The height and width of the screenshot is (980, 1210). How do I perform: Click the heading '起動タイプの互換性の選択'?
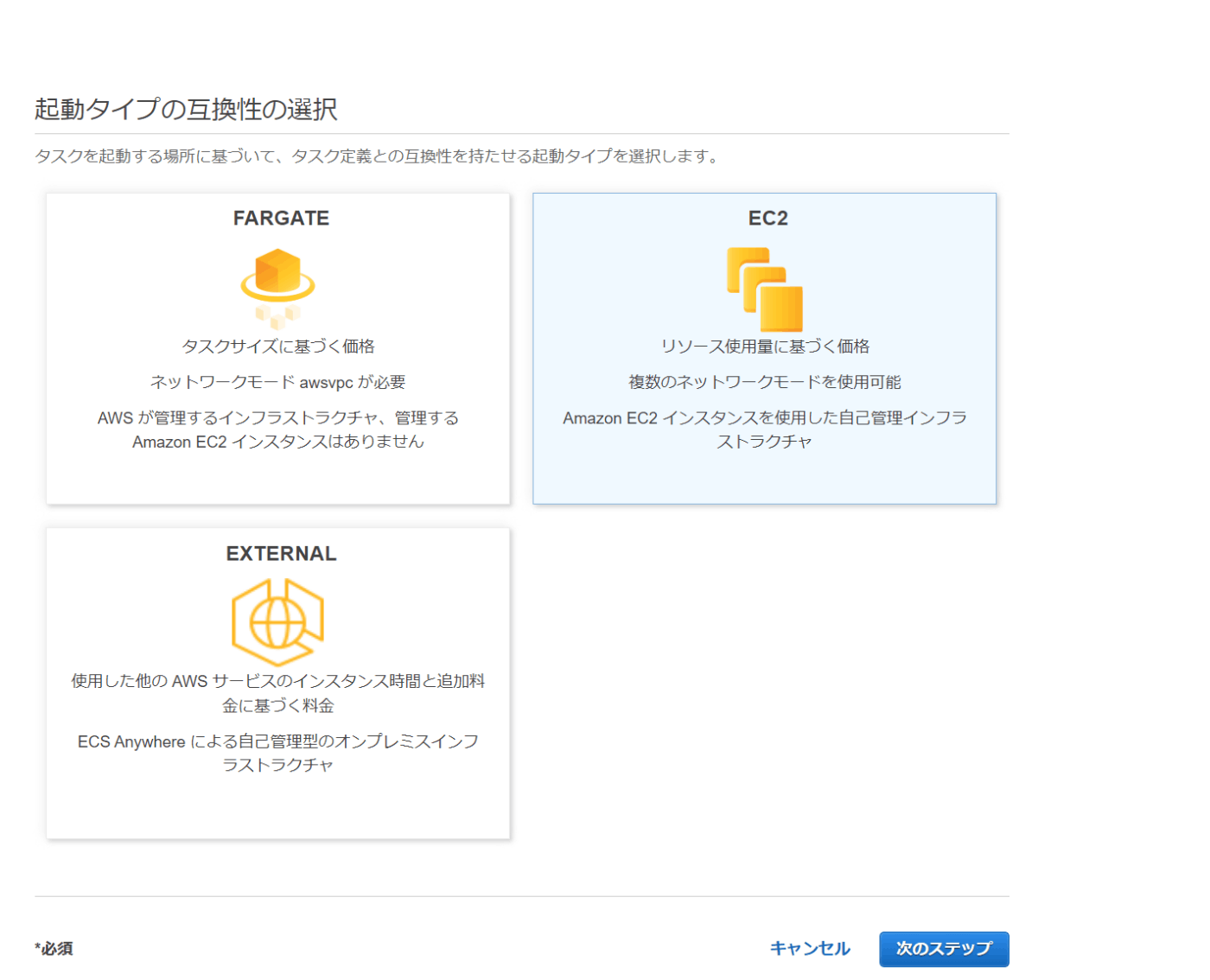pyautogui.click(x=186, y=109)
